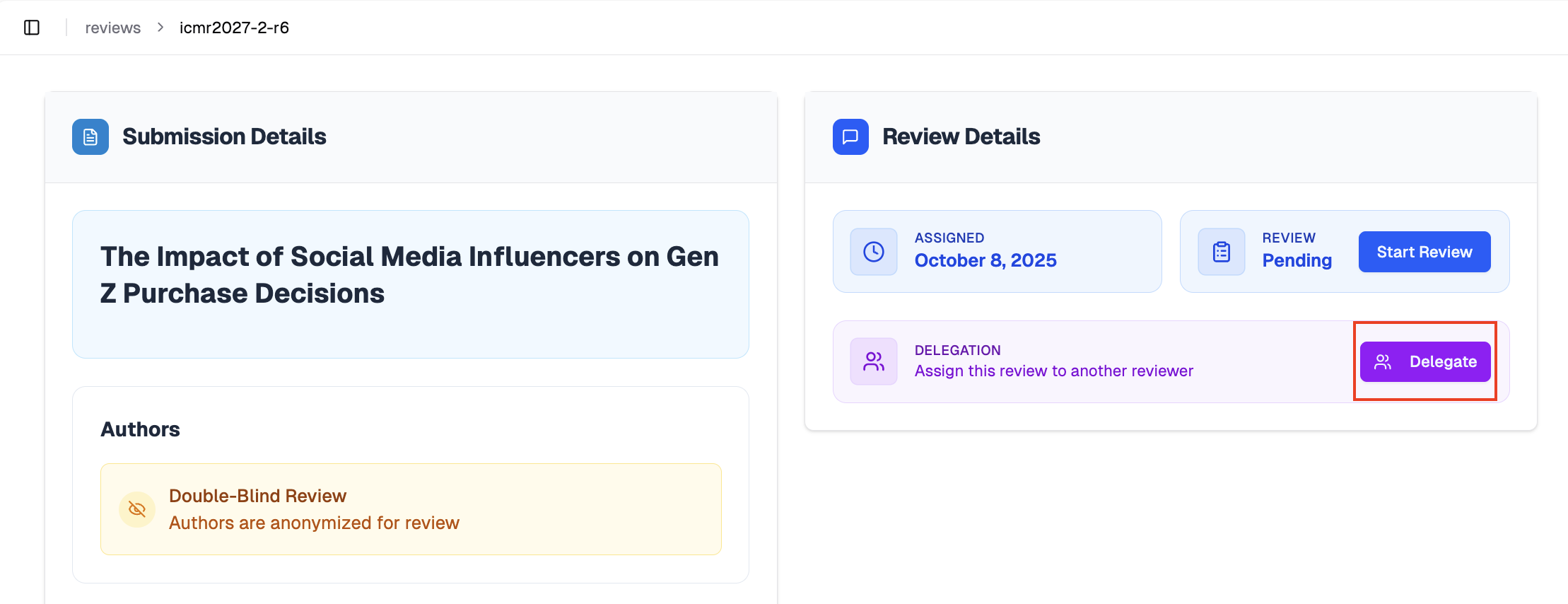The width and height of the screenshot is (1568, 604).
Task: Select the icmr2027-2-r6 breadcrumb item
Action: [234, 28]
